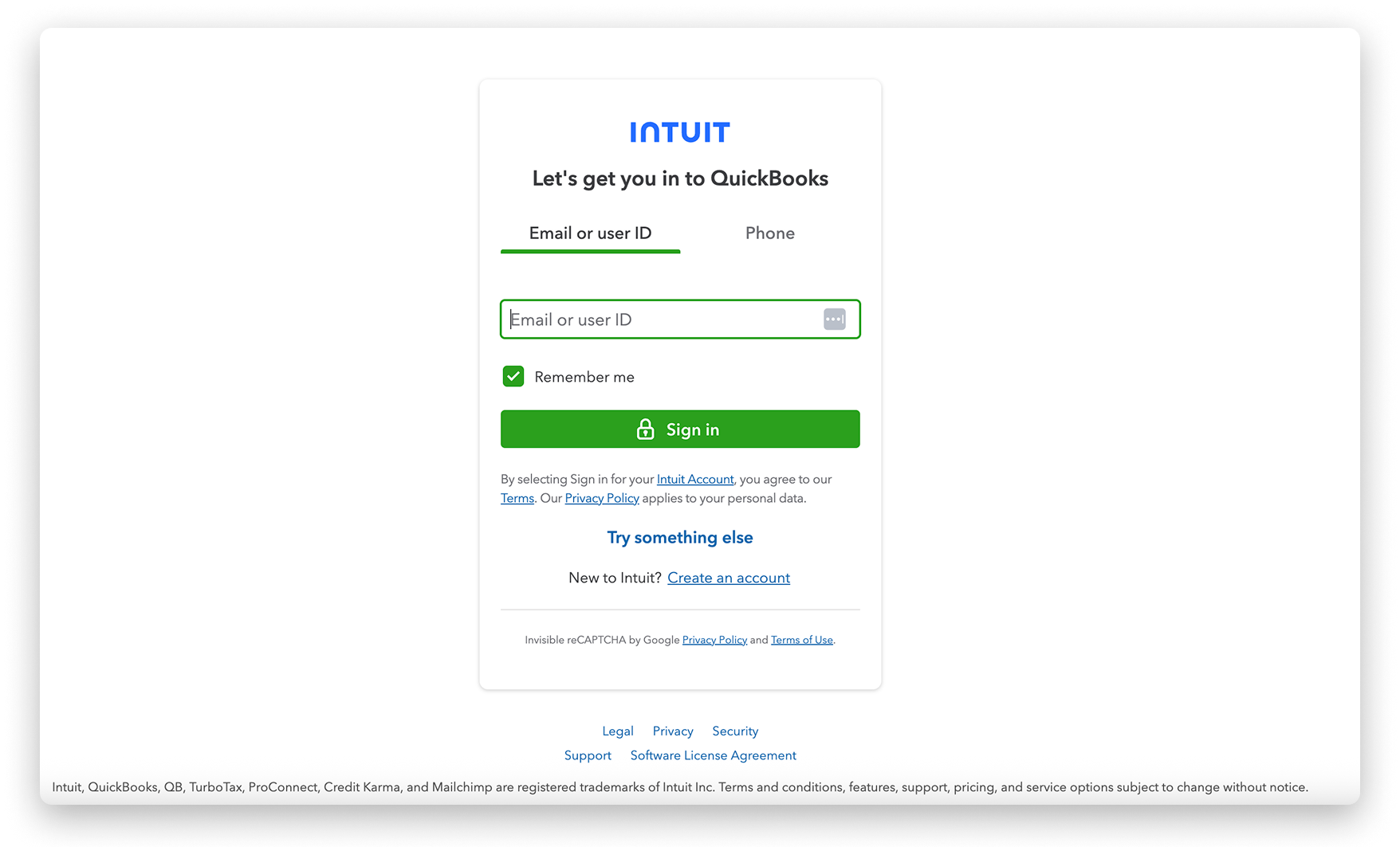Uncheck the Remember me checkbox
This screenshot has height=847, width=1400.
pos(513,376)
